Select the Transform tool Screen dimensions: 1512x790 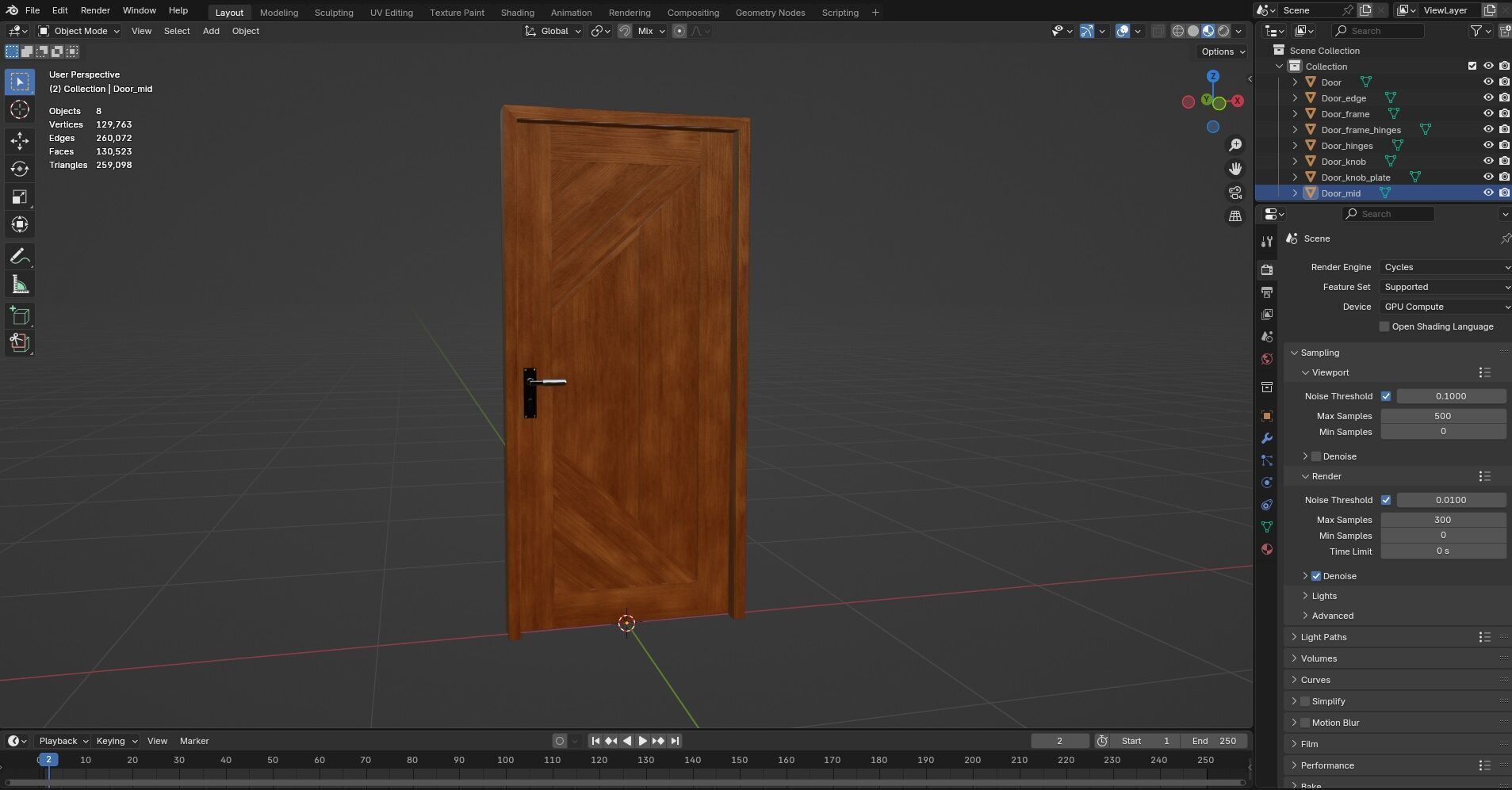(x=20, y=225)
